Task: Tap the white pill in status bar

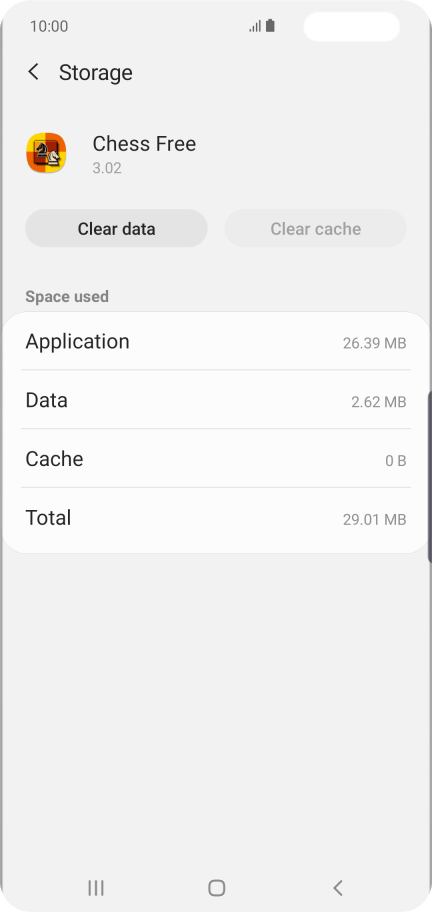Action: tap(352, 26)
